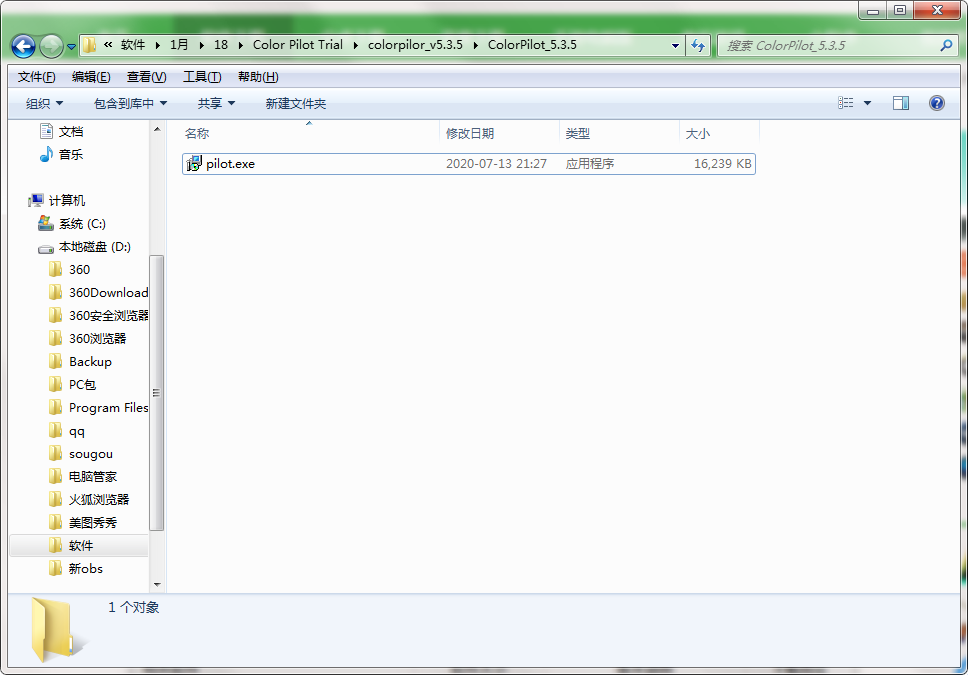This screenshot has height=675, width=968.
Task: Expand arrow after colorpilor_v5.3.5 breadcrumb
Action: (x=475, y=46)
